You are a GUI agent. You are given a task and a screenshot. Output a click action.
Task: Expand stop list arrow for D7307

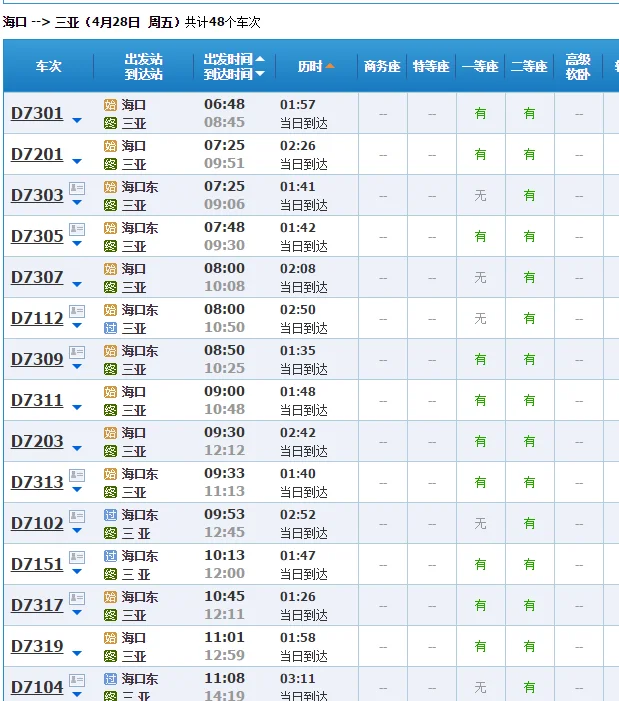pyautogui.click(x=77, y=284)
